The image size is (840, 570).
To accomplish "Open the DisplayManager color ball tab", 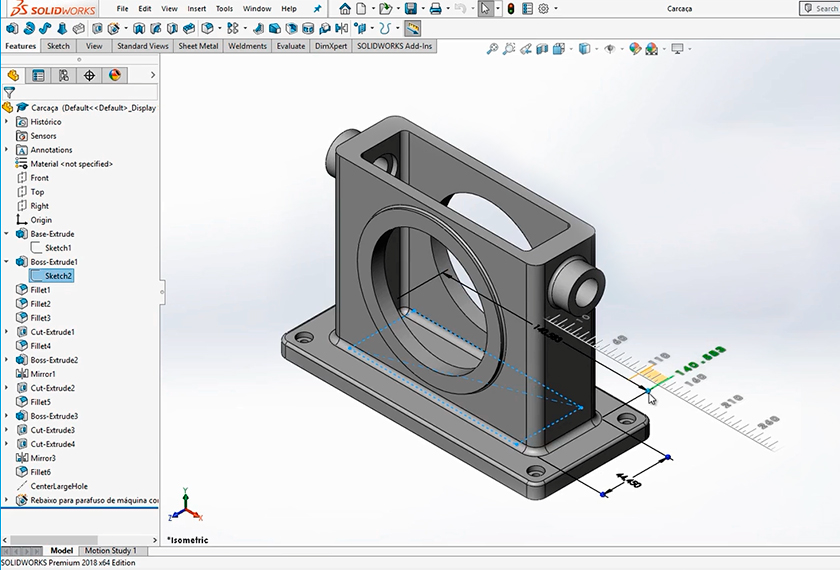I will coord(114,75).
